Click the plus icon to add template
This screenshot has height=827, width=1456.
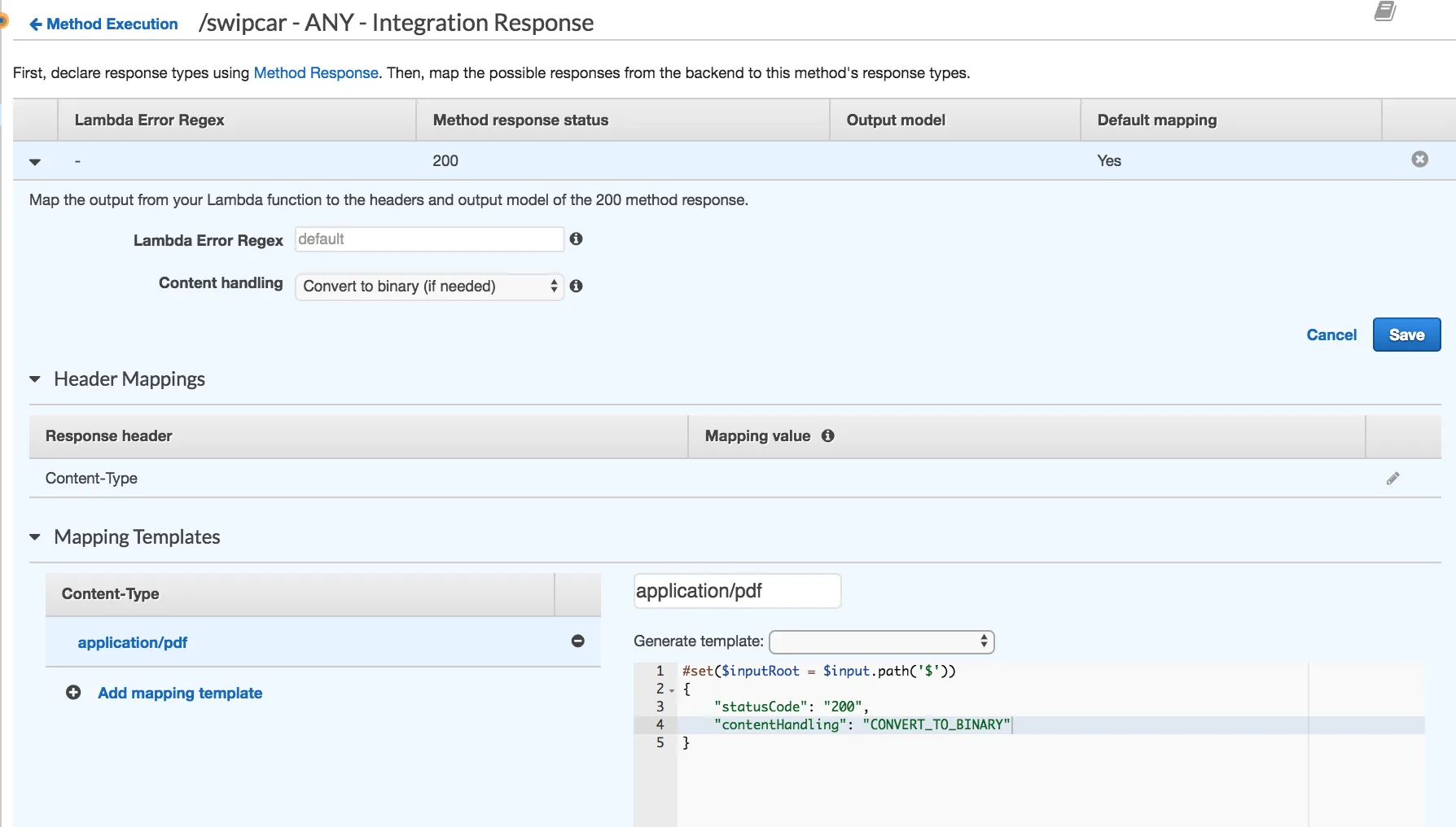(73, 693)
